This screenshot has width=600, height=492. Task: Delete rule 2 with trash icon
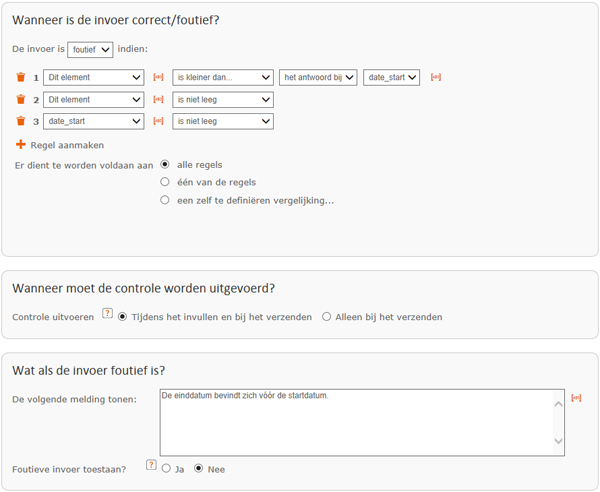pos(21,99)
